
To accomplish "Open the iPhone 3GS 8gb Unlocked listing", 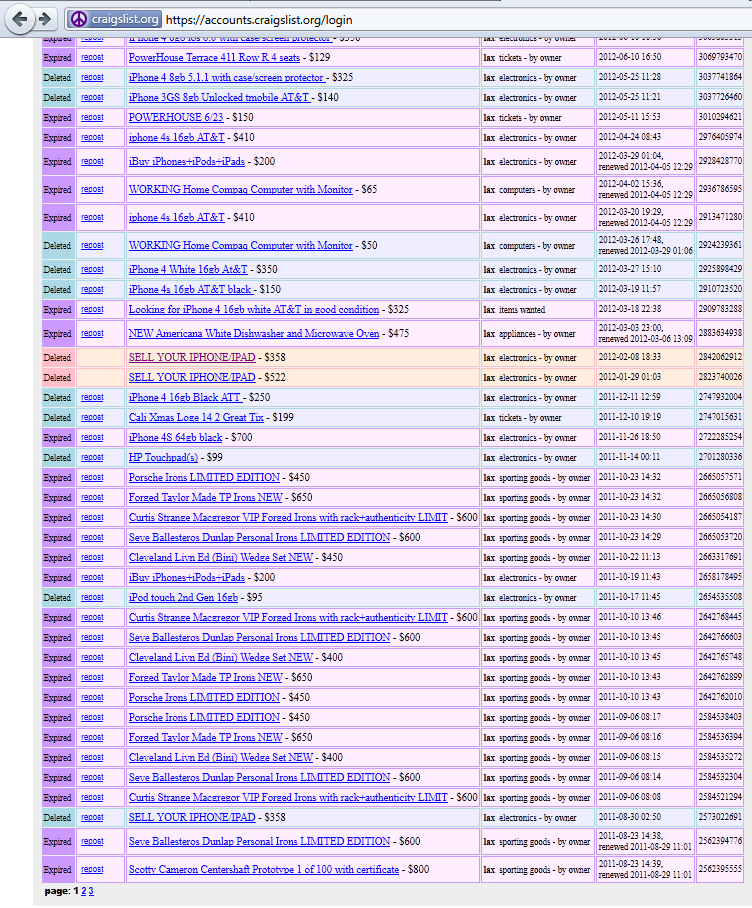I will click(x=220, y=98).
